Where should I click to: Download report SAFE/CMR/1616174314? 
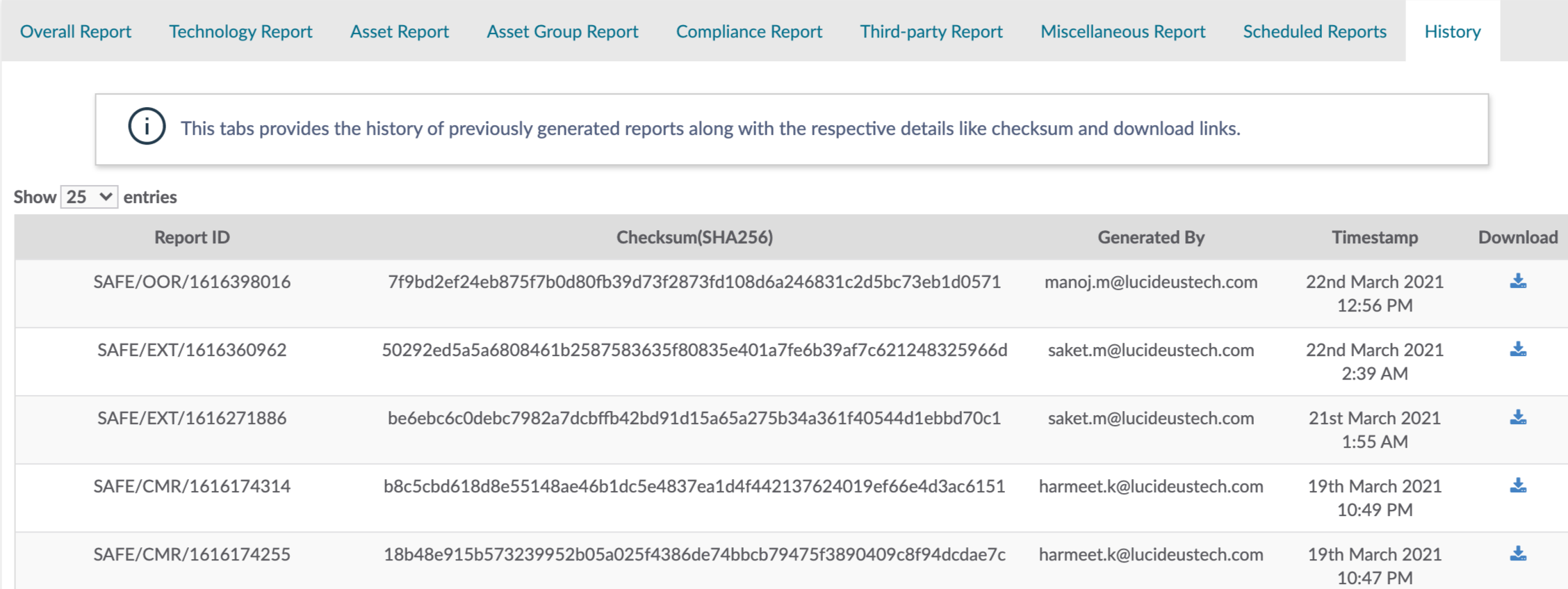[1518, 485]
